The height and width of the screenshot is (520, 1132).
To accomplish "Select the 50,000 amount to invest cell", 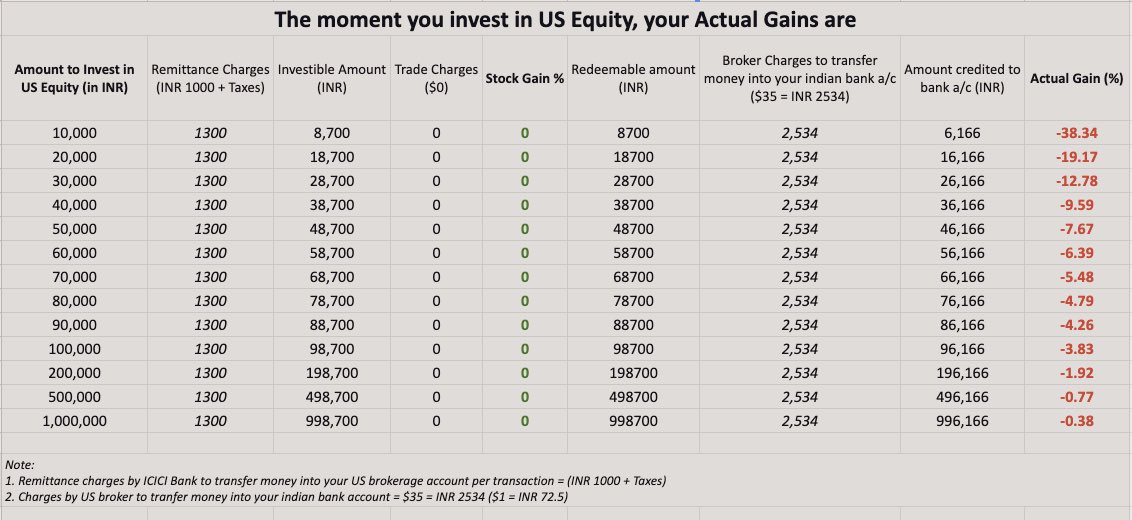I will 74,229.
